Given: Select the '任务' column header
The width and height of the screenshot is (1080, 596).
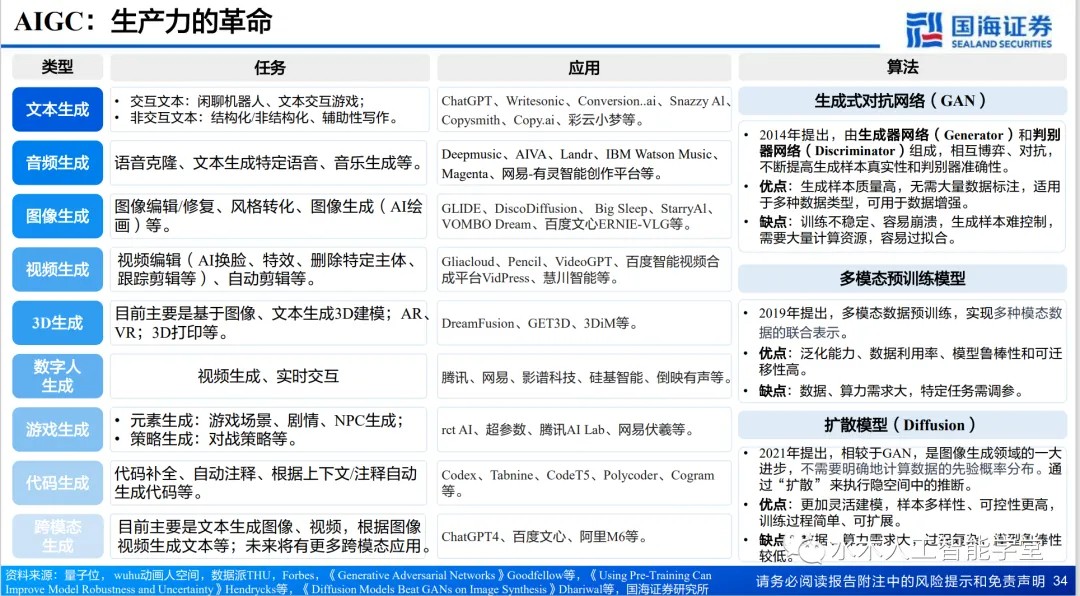Looking at the screenshot, I should (x=269, y=68).
